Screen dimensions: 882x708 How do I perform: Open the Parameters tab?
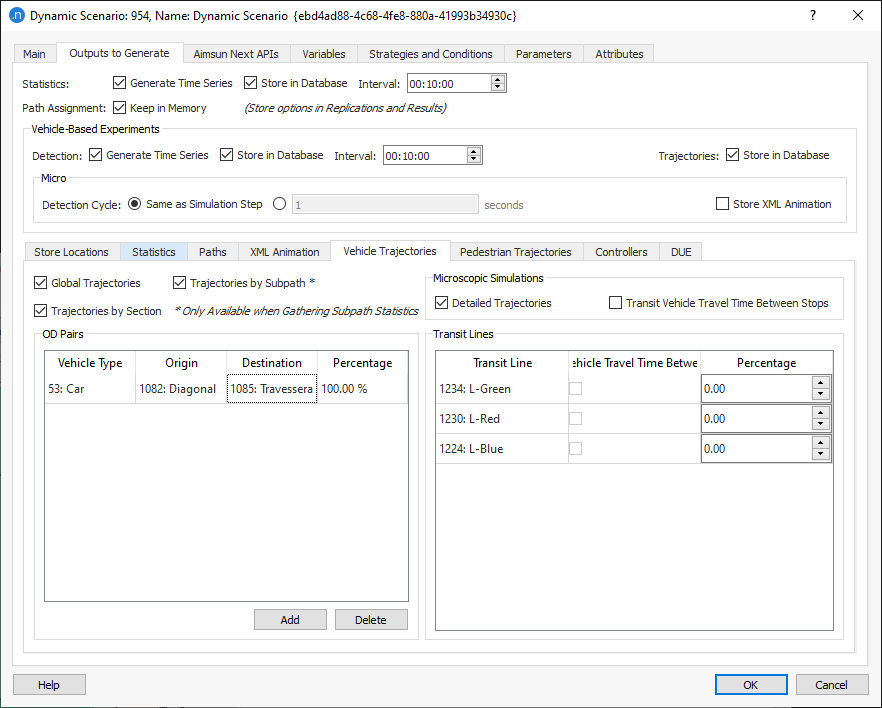[x=543, y=54]
